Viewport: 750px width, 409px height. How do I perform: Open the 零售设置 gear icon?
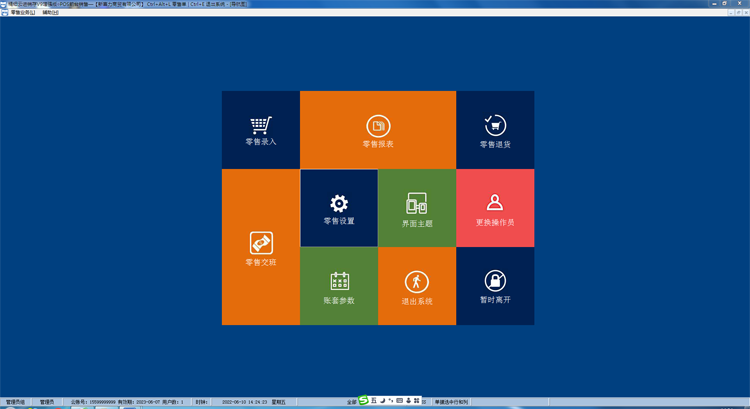coord(339,204)
